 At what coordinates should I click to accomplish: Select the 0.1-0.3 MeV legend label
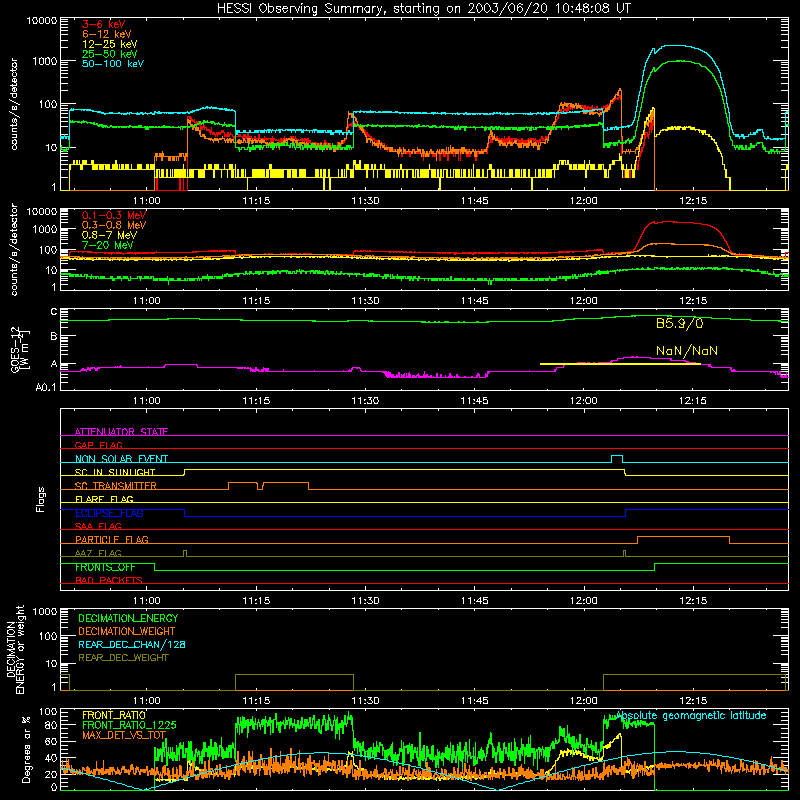[113, 215]
